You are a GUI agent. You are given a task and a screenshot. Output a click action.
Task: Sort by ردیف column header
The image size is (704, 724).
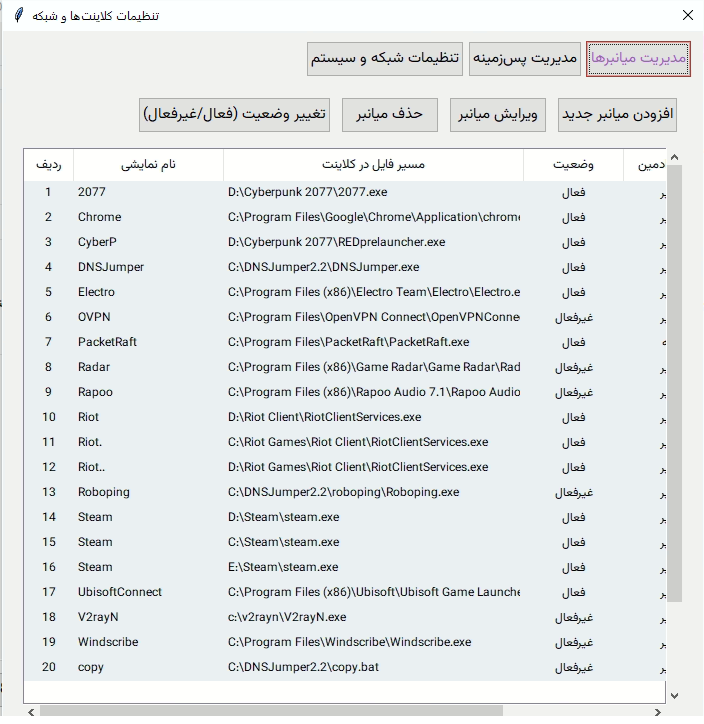48,165
